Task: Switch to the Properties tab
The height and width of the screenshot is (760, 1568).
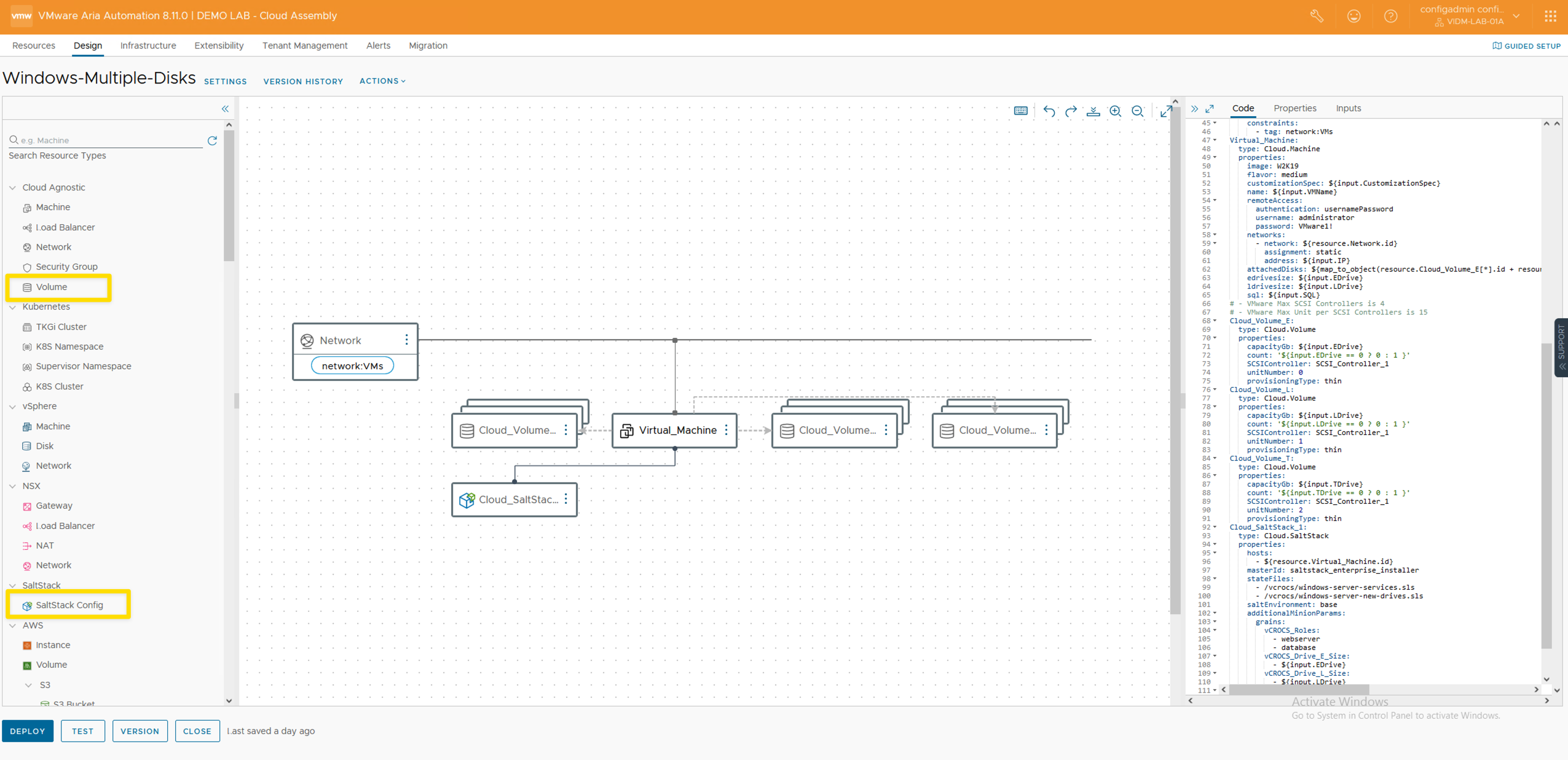Action: coord(1294,108)
